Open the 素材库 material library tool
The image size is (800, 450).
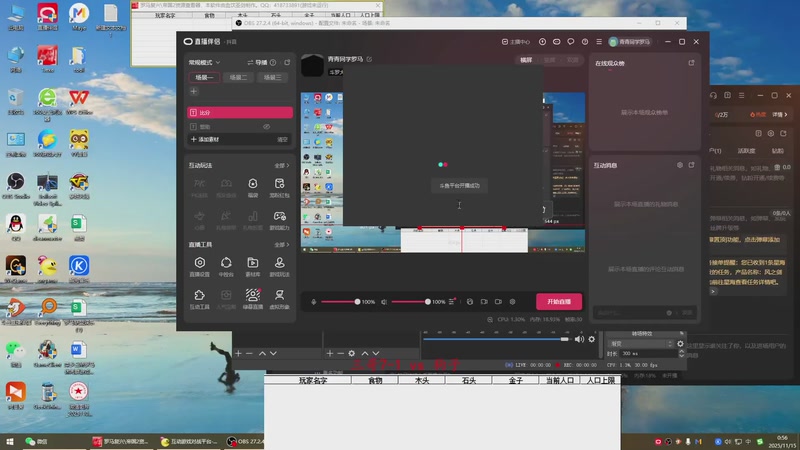[x=253, y=266]
